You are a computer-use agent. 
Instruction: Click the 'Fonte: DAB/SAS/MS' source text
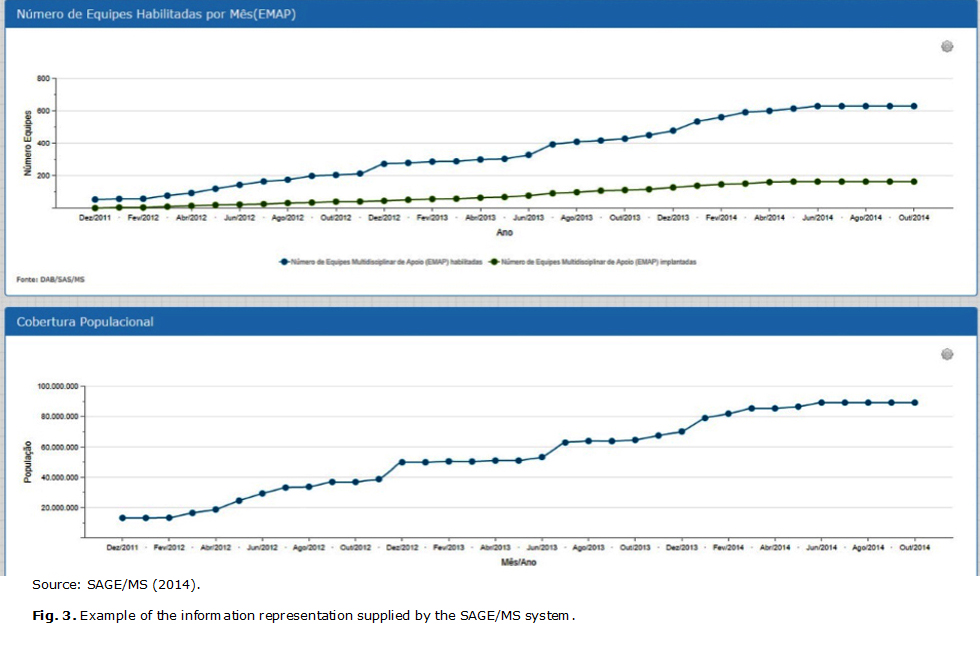[50, 280]
